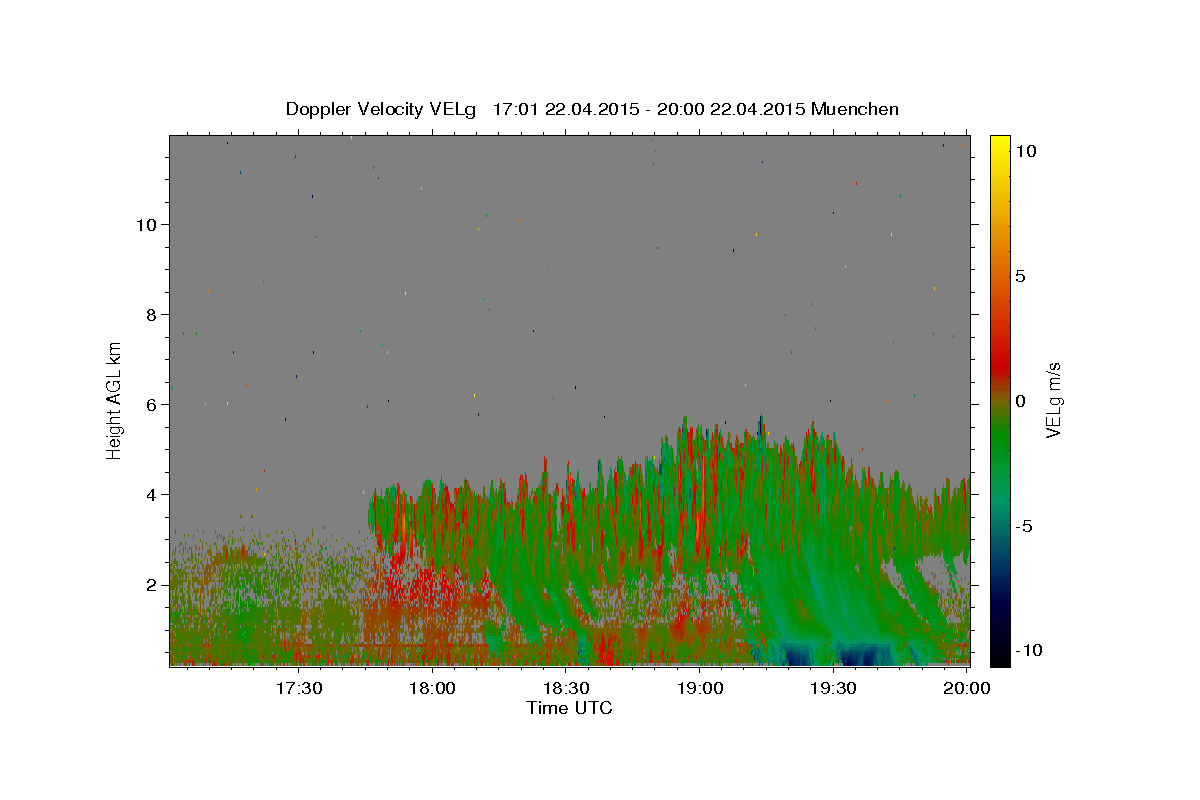Click the colorbar label '5'
This screenshot has width=1200, height=800.
(1020, 276)
